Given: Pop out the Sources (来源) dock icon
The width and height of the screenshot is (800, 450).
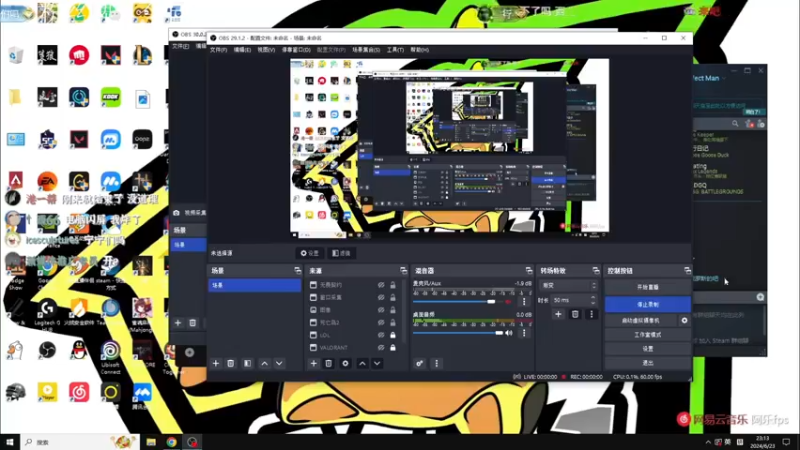Looking at the screenshot, I should pos(404,270).
